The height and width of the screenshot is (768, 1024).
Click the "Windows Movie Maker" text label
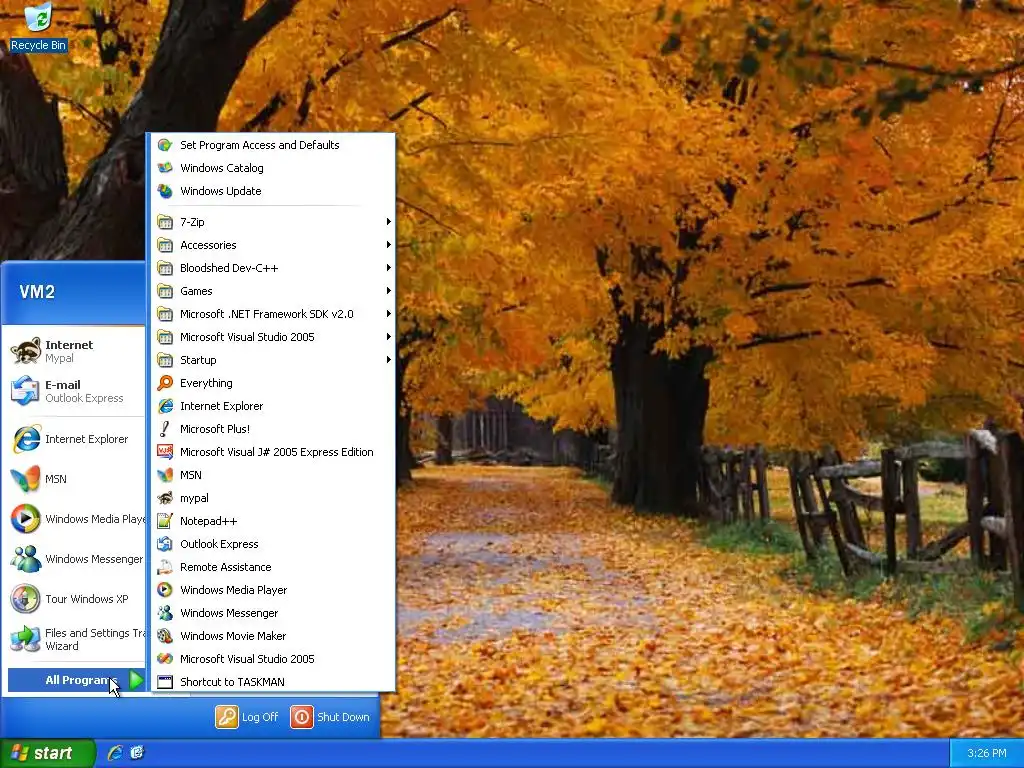coord(233,636)
